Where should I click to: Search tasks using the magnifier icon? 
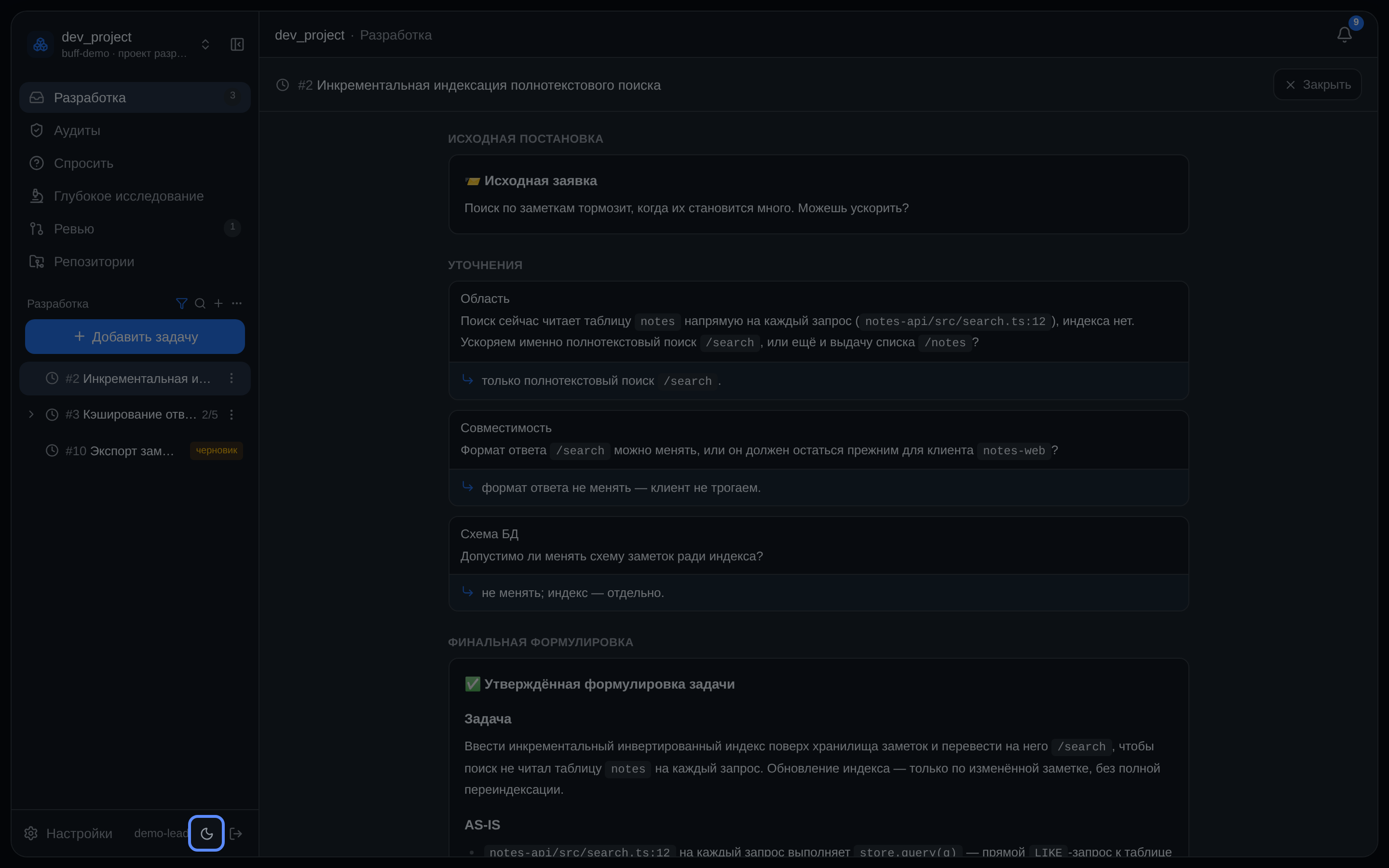(x=200, y=303)
